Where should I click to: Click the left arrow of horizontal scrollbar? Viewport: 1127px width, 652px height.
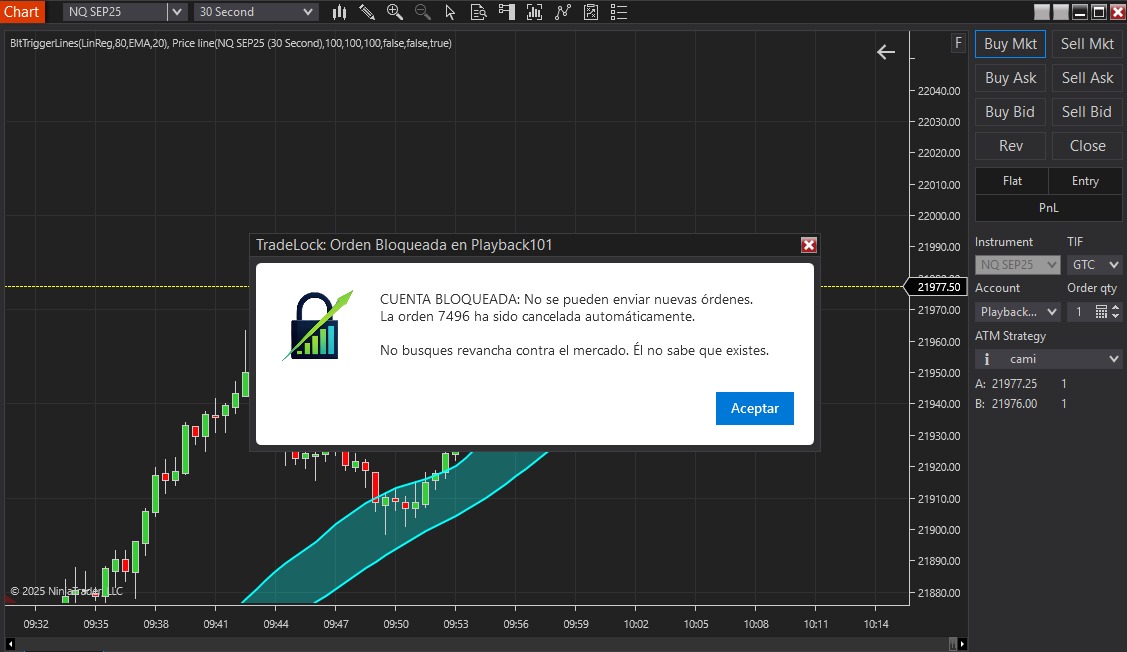click(x=10, y=644)
